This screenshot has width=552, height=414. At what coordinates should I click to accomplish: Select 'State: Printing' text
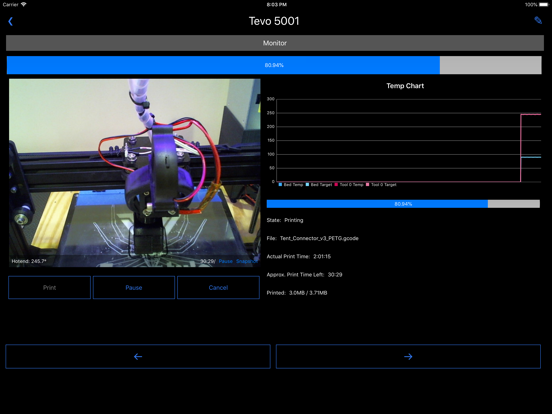pyautogui.click(x=285, y=220)
